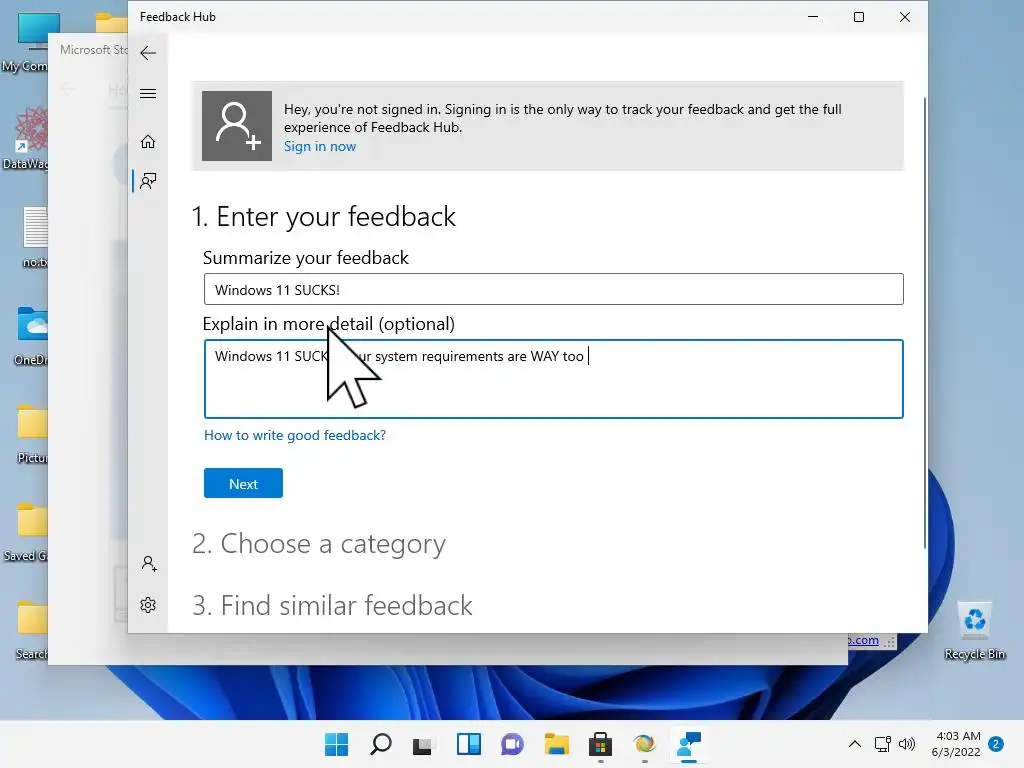Expand the 3. Find similar feedback step

coord(332,605)
